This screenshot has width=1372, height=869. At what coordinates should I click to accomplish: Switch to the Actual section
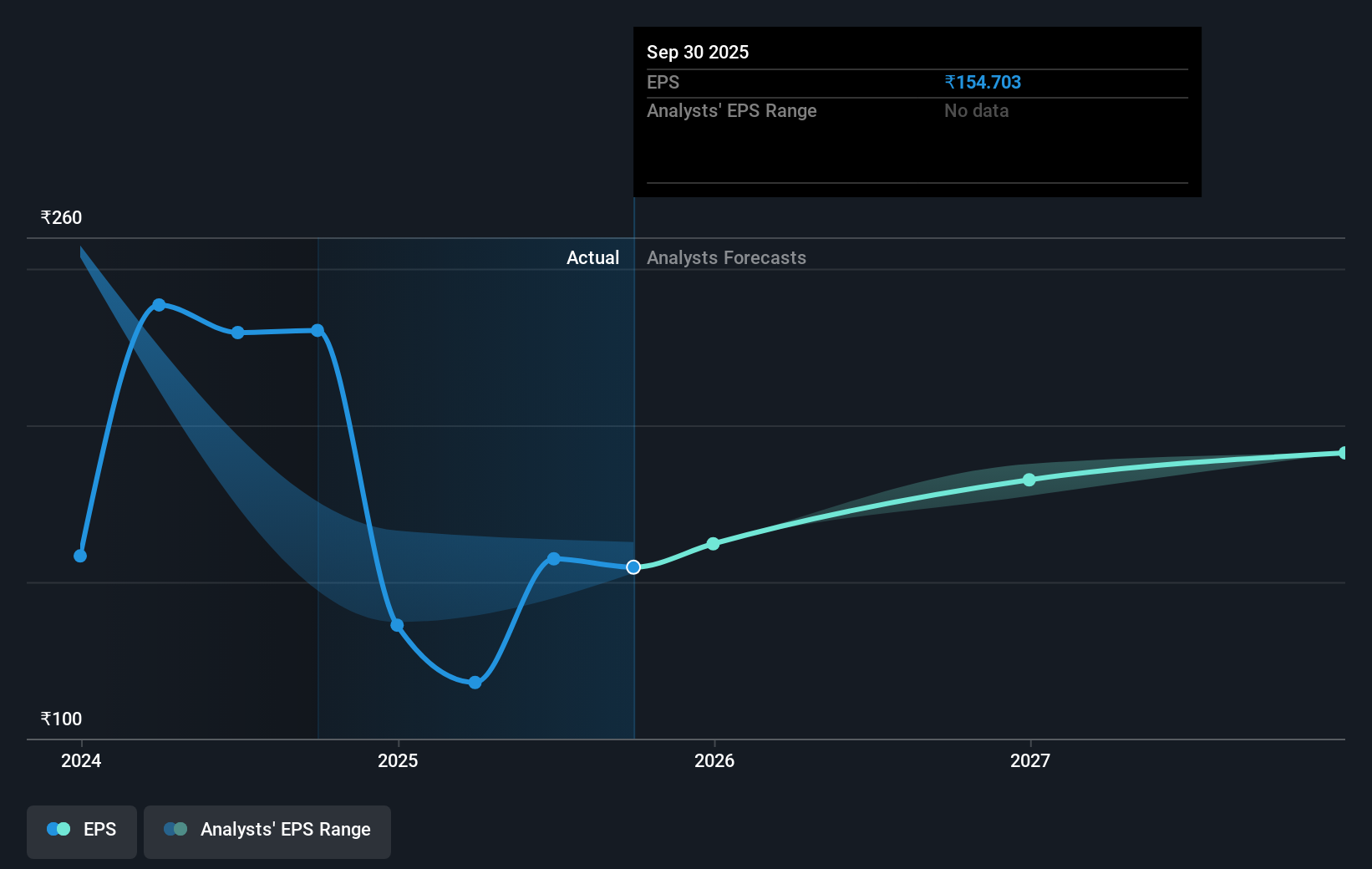pyautogui.click(x=592, y=257)
